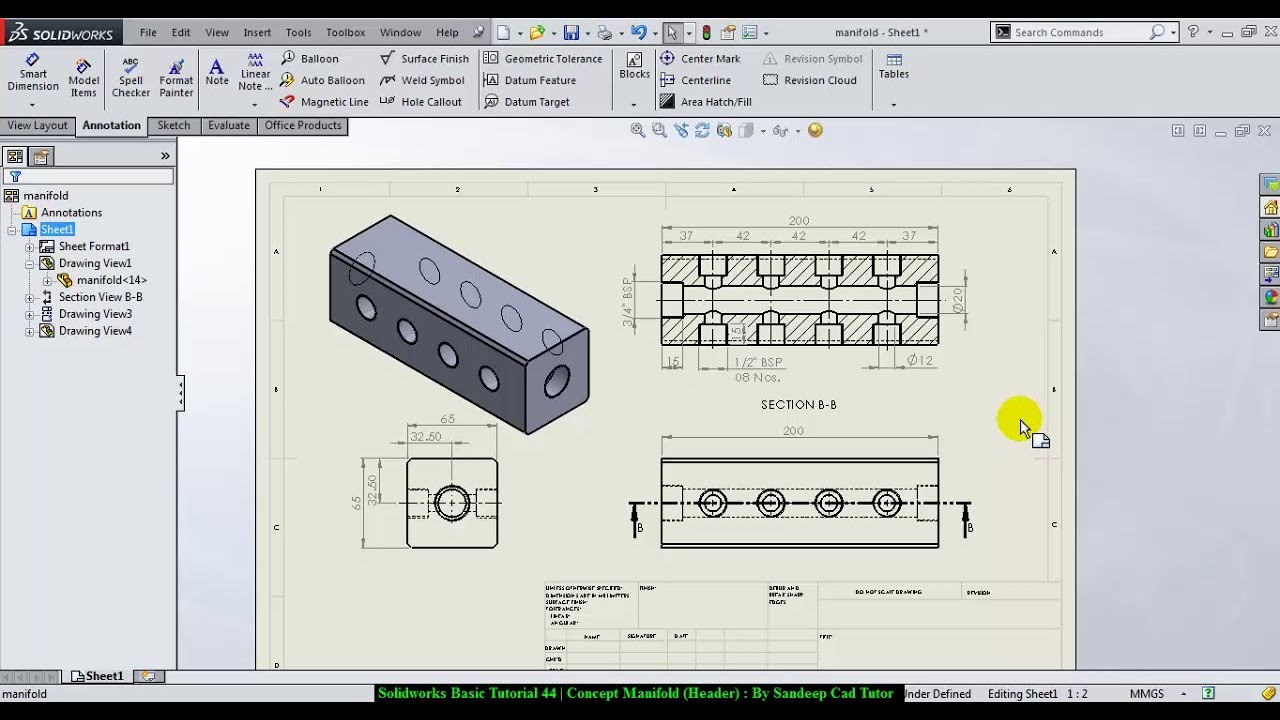Click the filter funnel icon
The height and width of the screenshot is (720, 1280).
tap(15, 177)
